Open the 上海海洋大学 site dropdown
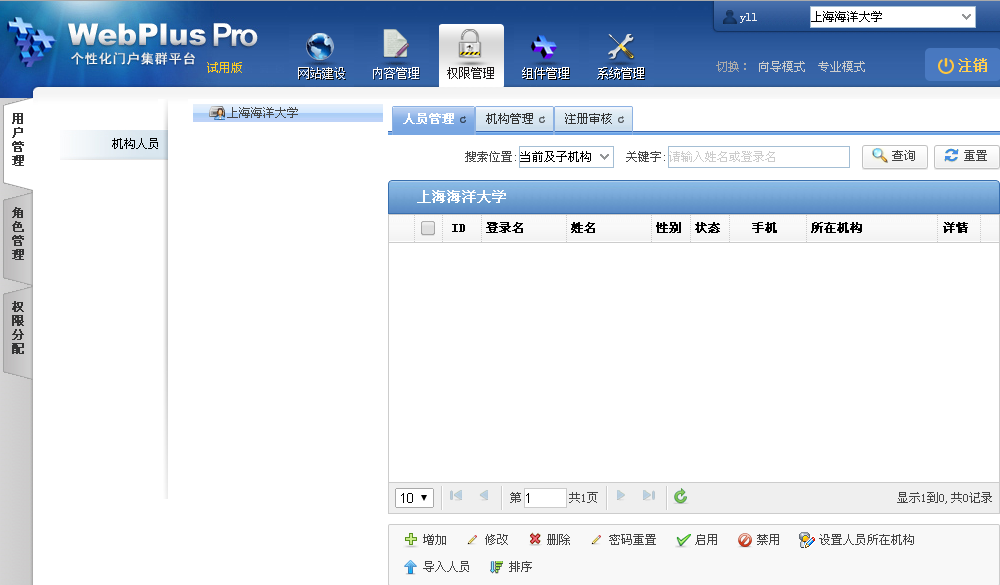 pyautogui.click(x=891, y=17)
